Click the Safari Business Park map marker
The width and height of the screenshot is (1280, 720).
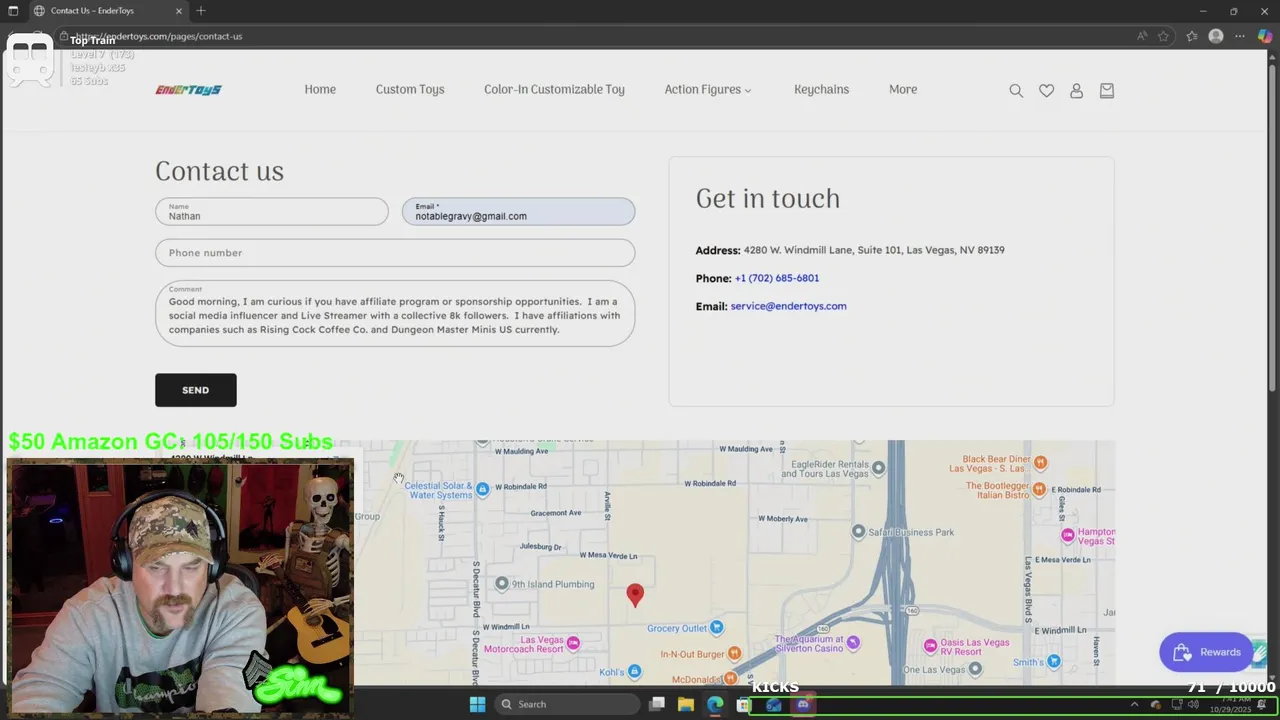click(858, 532)
